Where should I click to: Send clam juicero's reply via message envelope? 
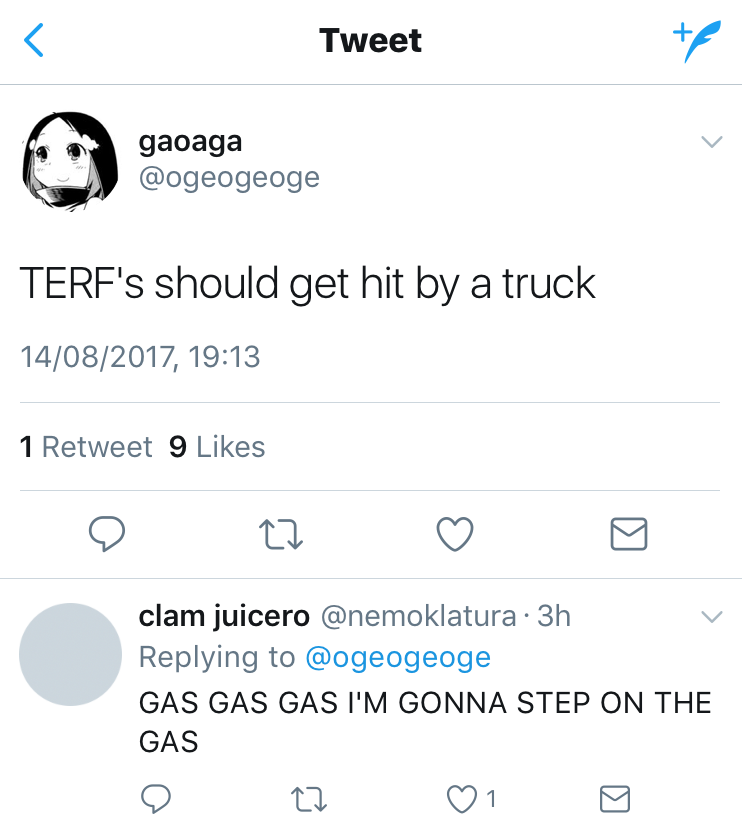click(613, 798)
